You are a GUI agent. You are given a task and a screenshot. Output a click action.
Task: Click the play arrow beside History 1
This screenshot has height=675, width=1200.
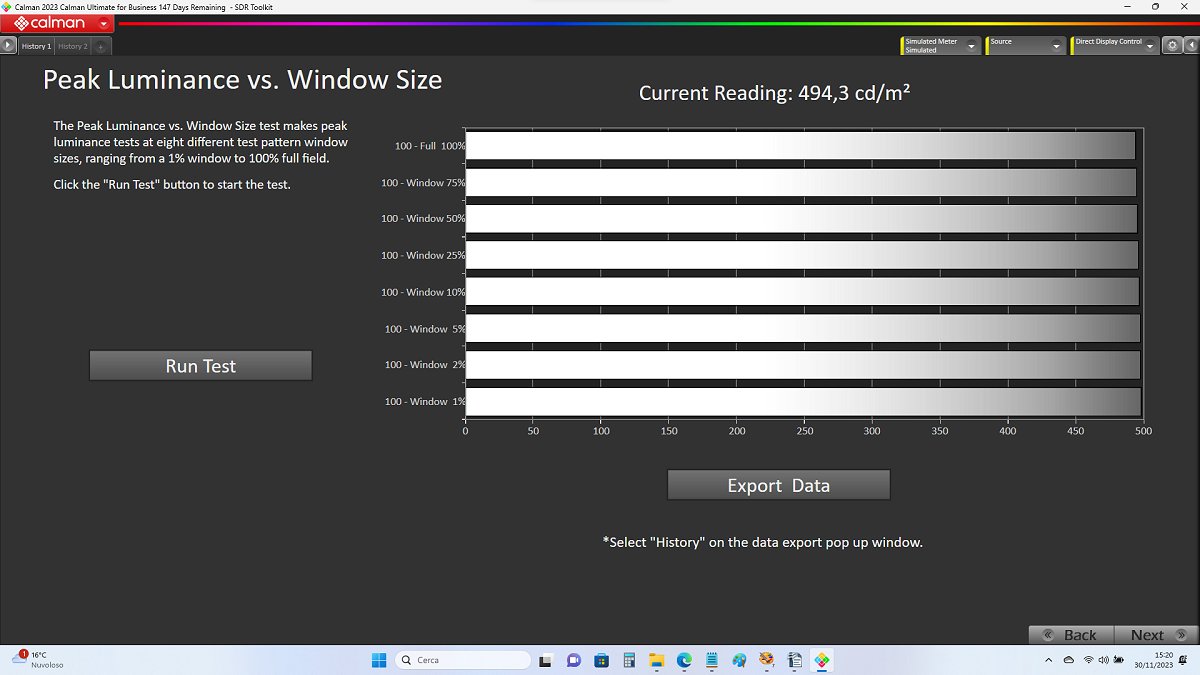(x=9, y=46)
